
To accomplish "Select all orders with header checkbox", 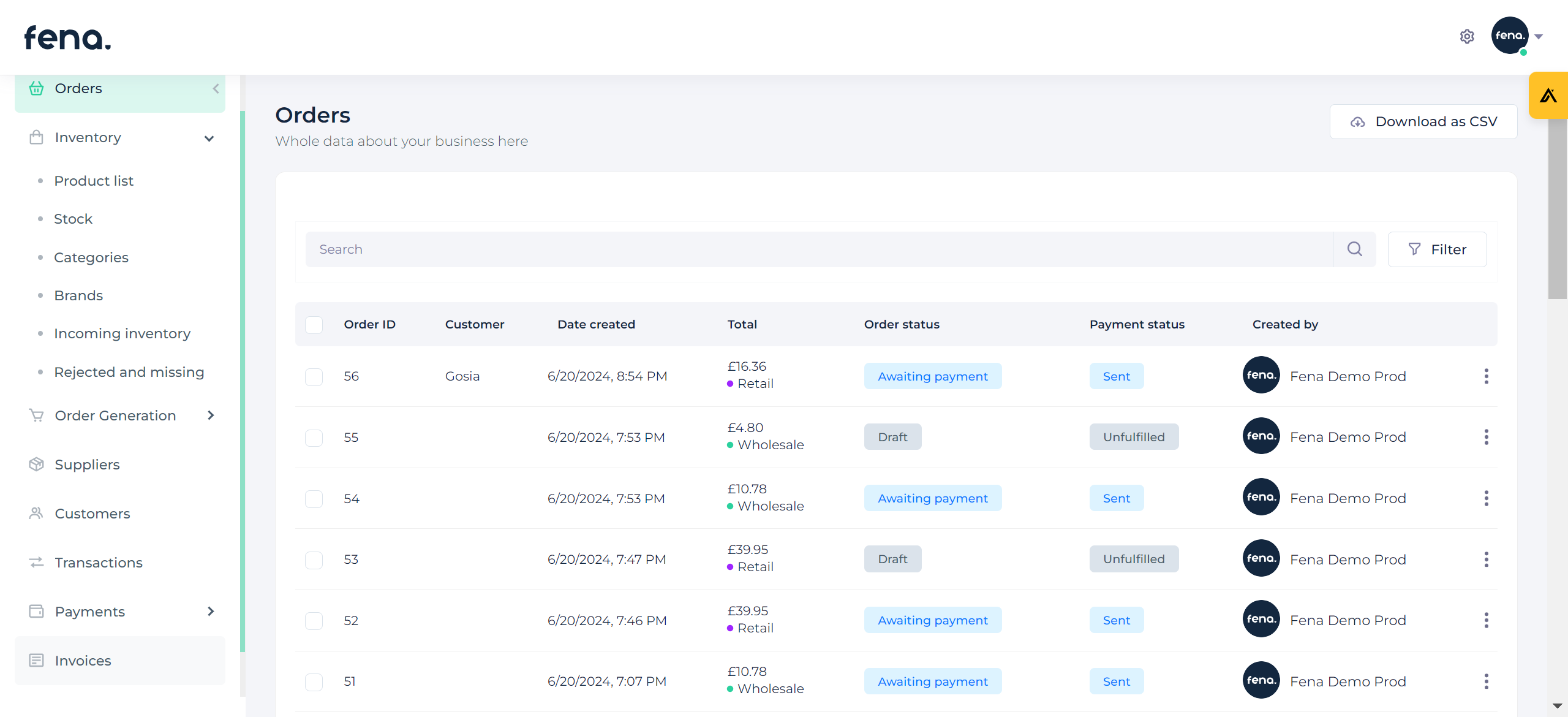I will [314, 325].
